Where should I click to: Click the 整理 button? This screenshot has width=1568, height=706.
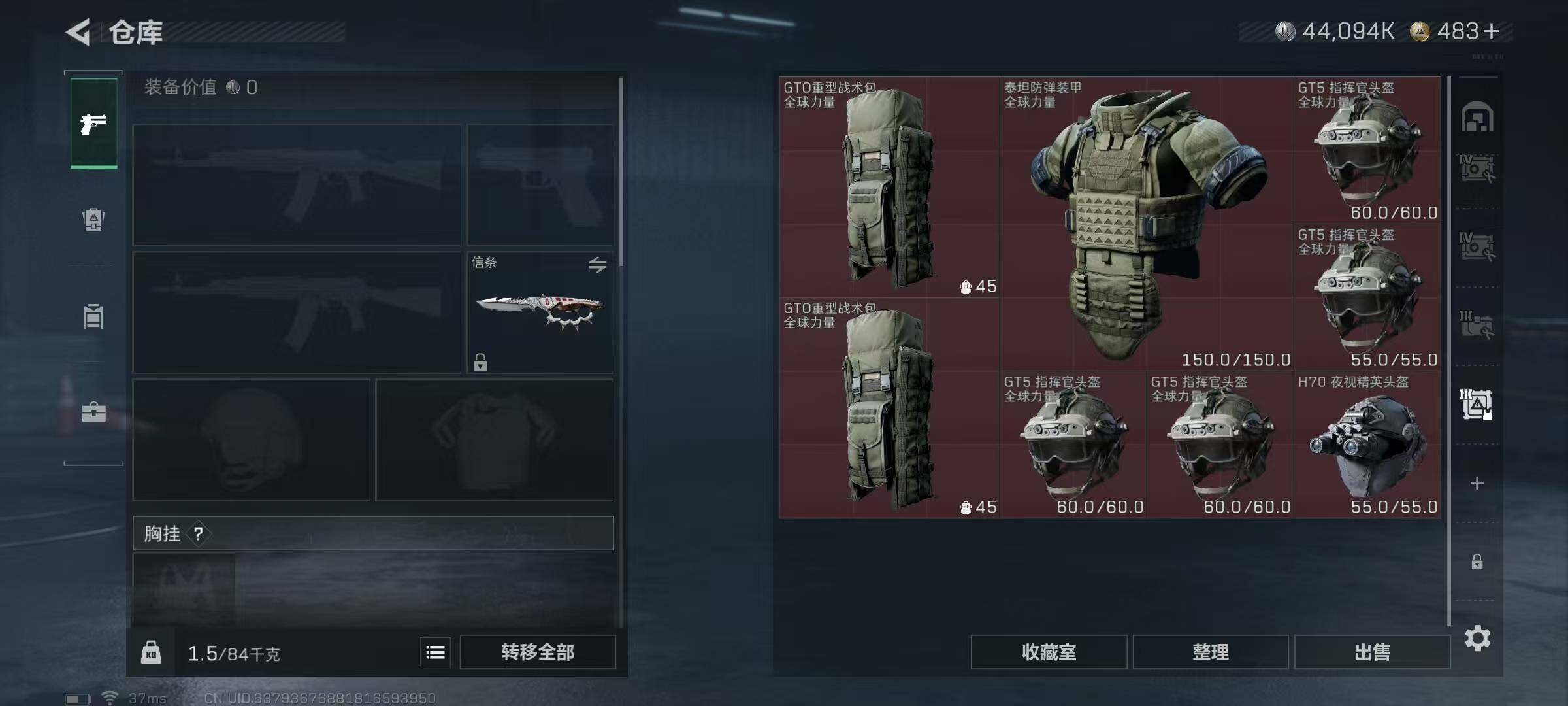[x=1211, y=652]
